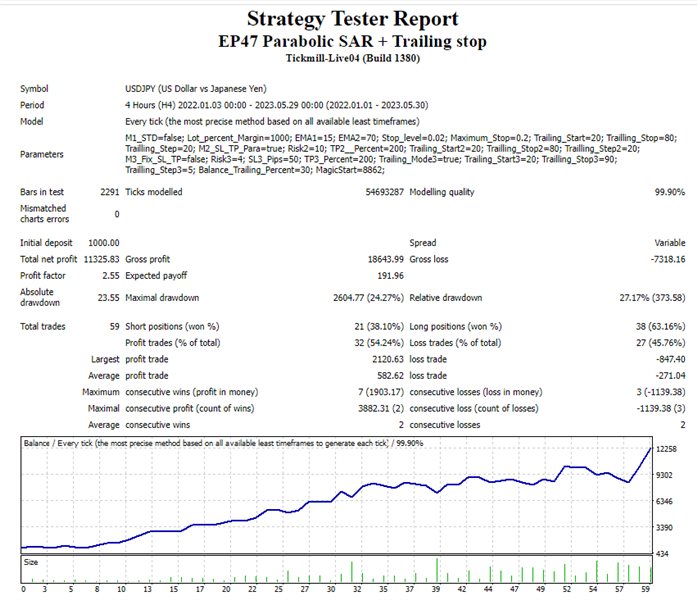This screenshot has width=697, height=600.
Task: Click the maximal consecutive loss value -1139.38 (3)
Action: [661, 408]
